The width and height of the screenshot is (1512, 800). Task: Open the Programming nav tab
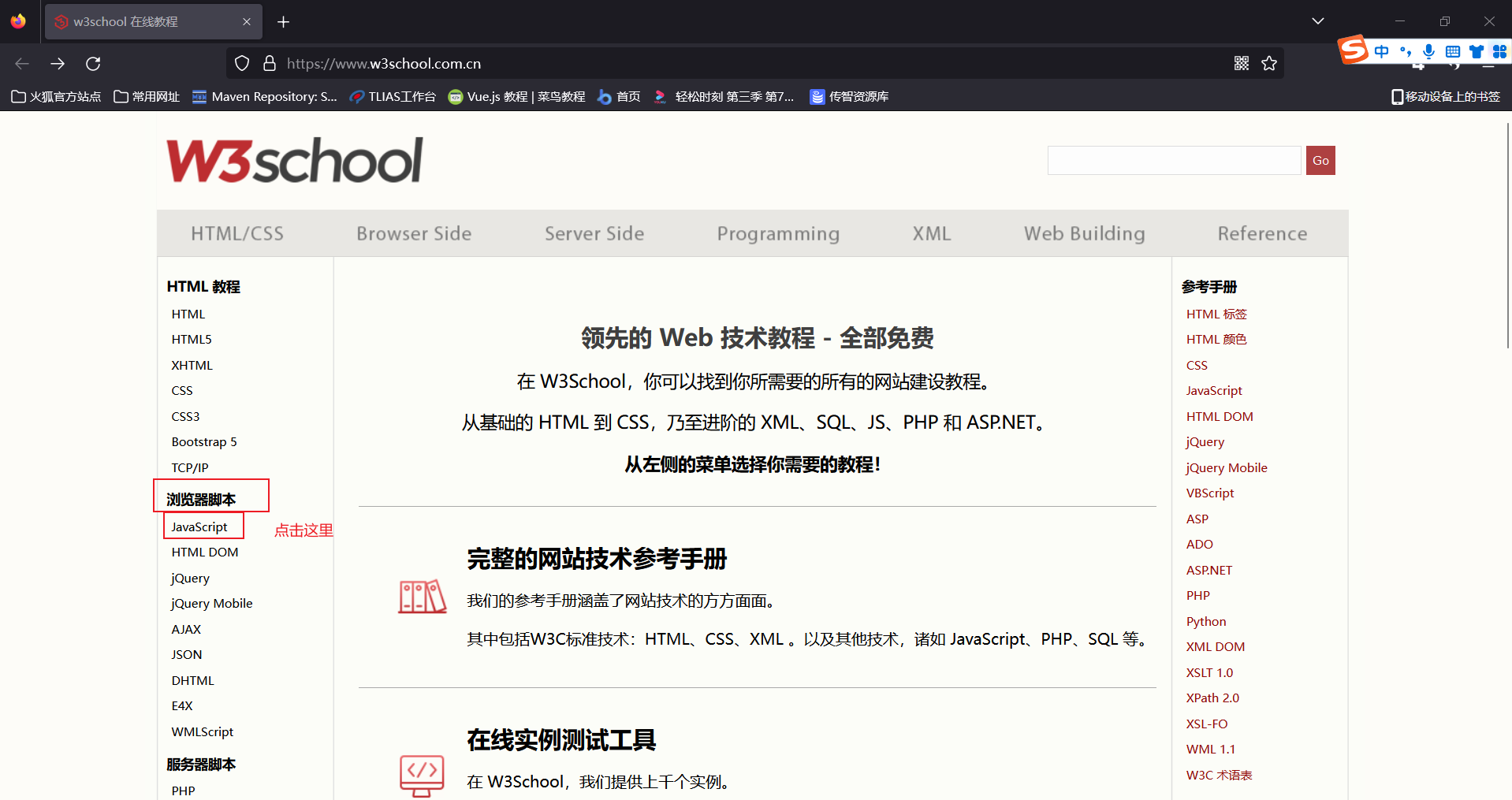click(x=778, y=234)
